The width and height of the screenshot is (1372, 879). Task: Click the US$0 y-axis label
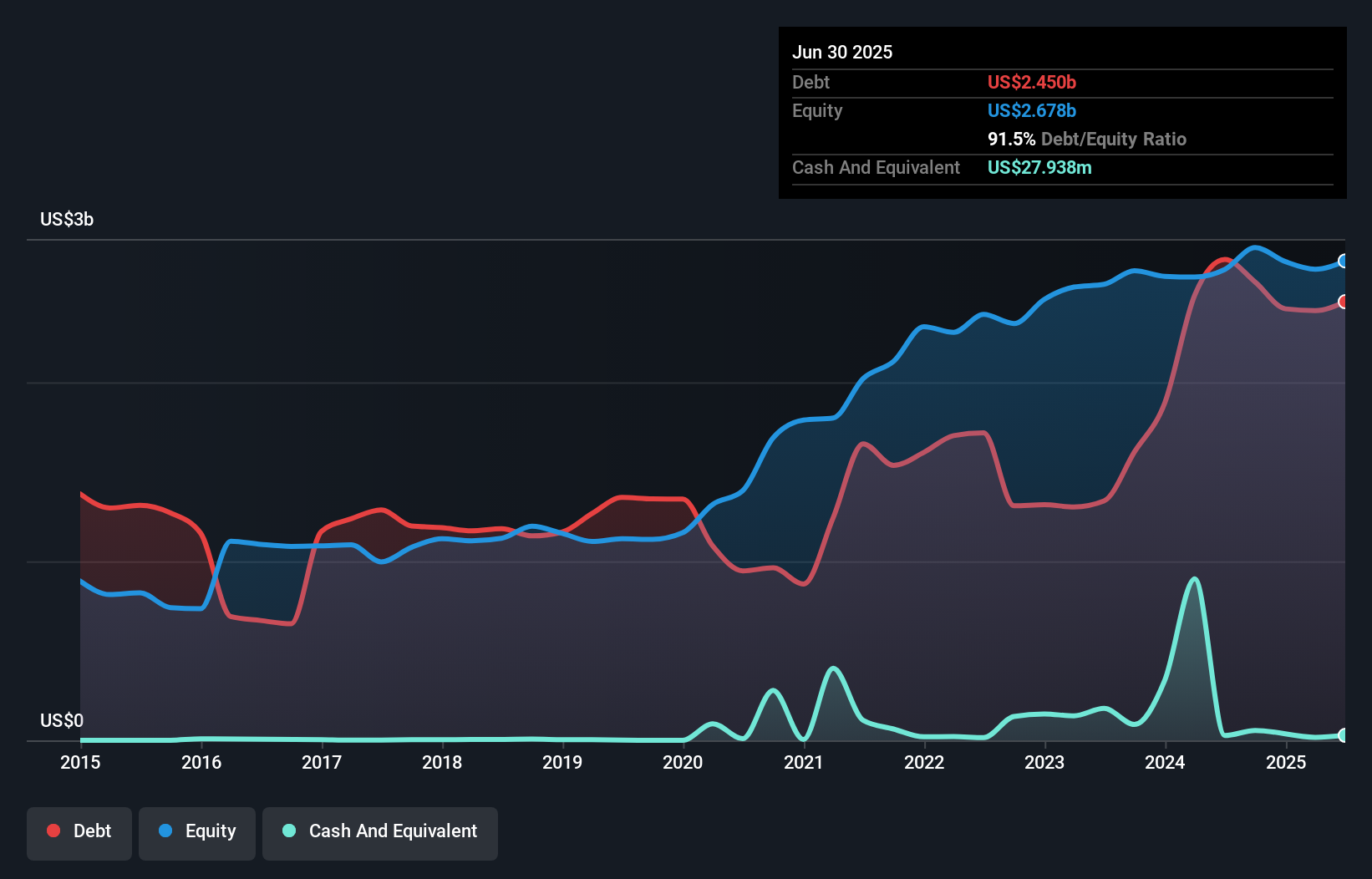(62, 720)
